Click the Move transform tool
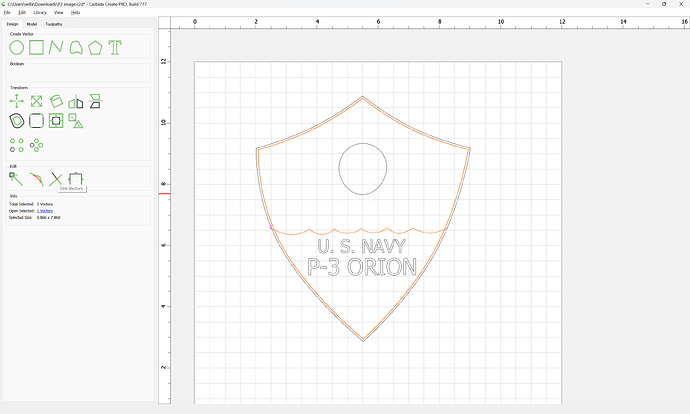690x414 pixels. tap(17, 101)
